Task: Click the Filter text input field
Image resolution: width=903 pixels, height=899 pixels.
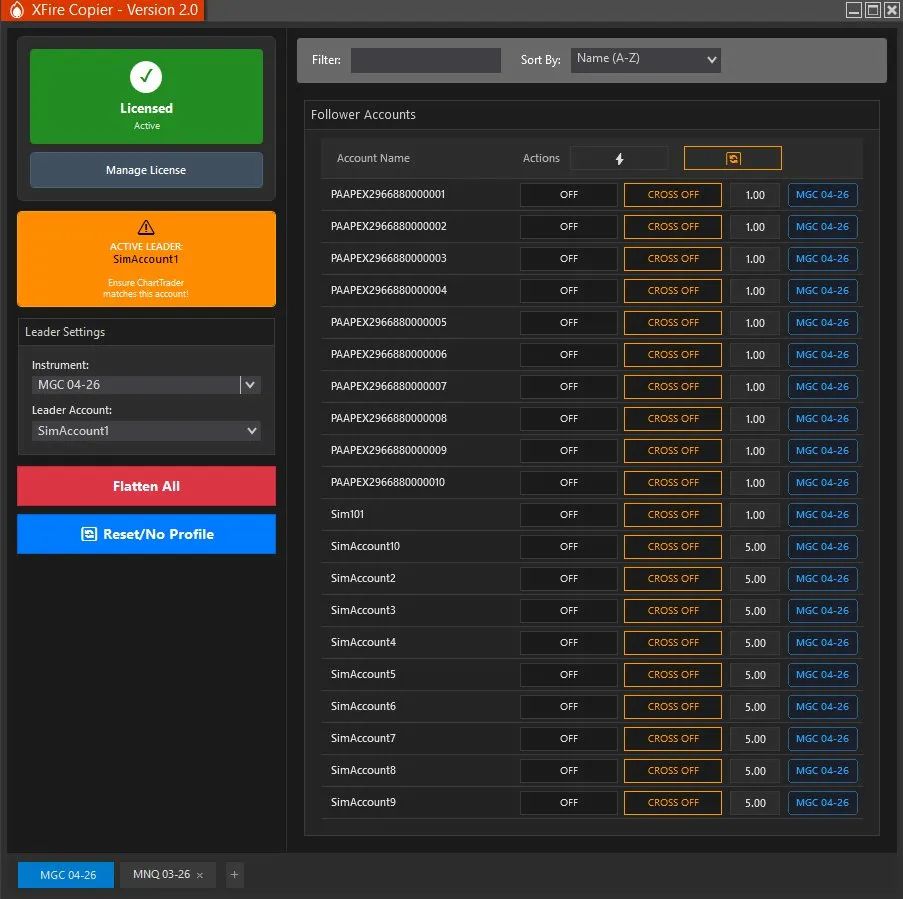Action: 425,59
